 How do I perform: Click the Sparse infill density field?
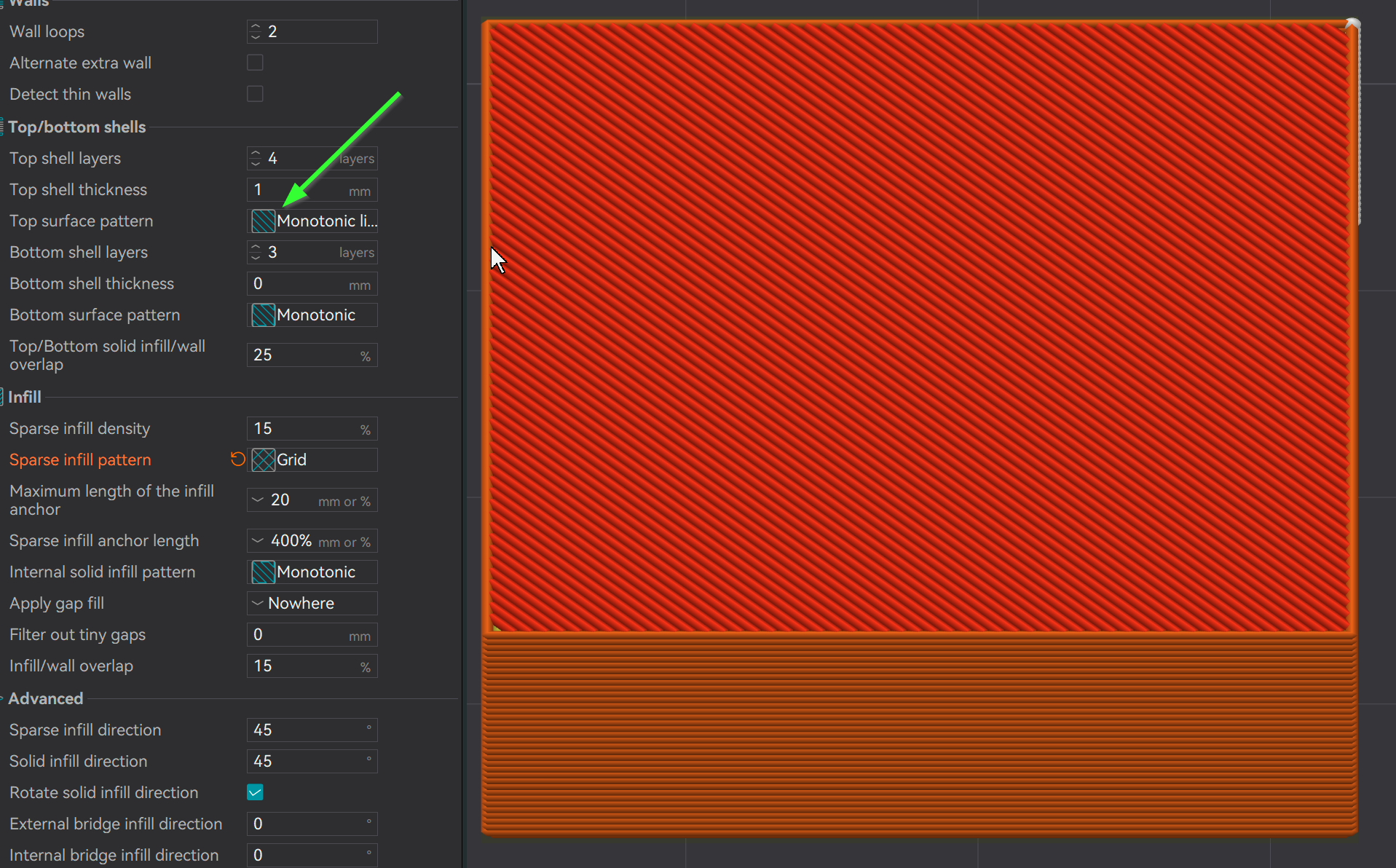pyautogui.click(x=312, y=428)
